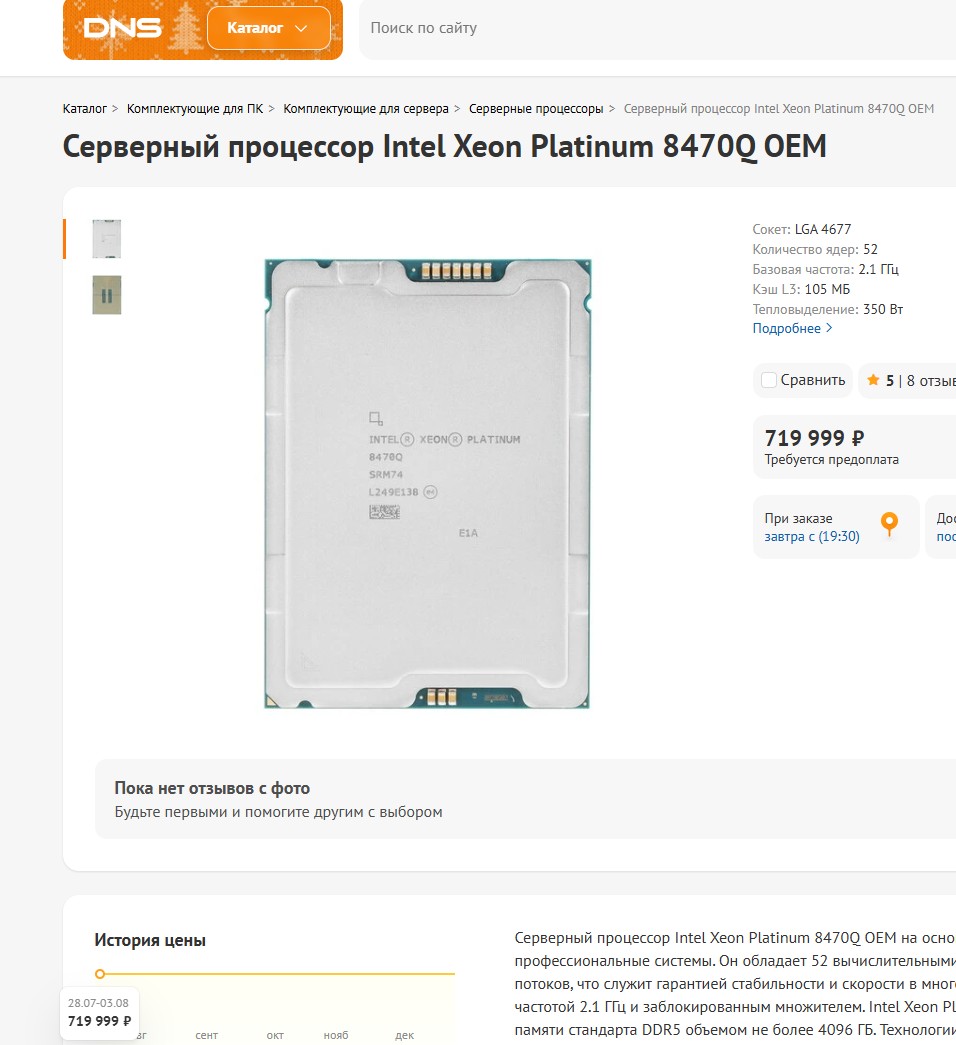
Task: Click the Поиск по сайту search field
Action: (657, 28)
